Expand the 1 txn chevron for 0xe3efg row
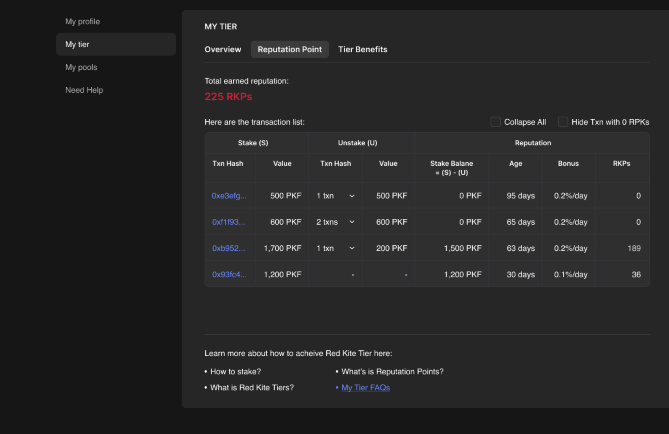Image resolution: width=669 pixels, height=434 pixels. point(352,196)
